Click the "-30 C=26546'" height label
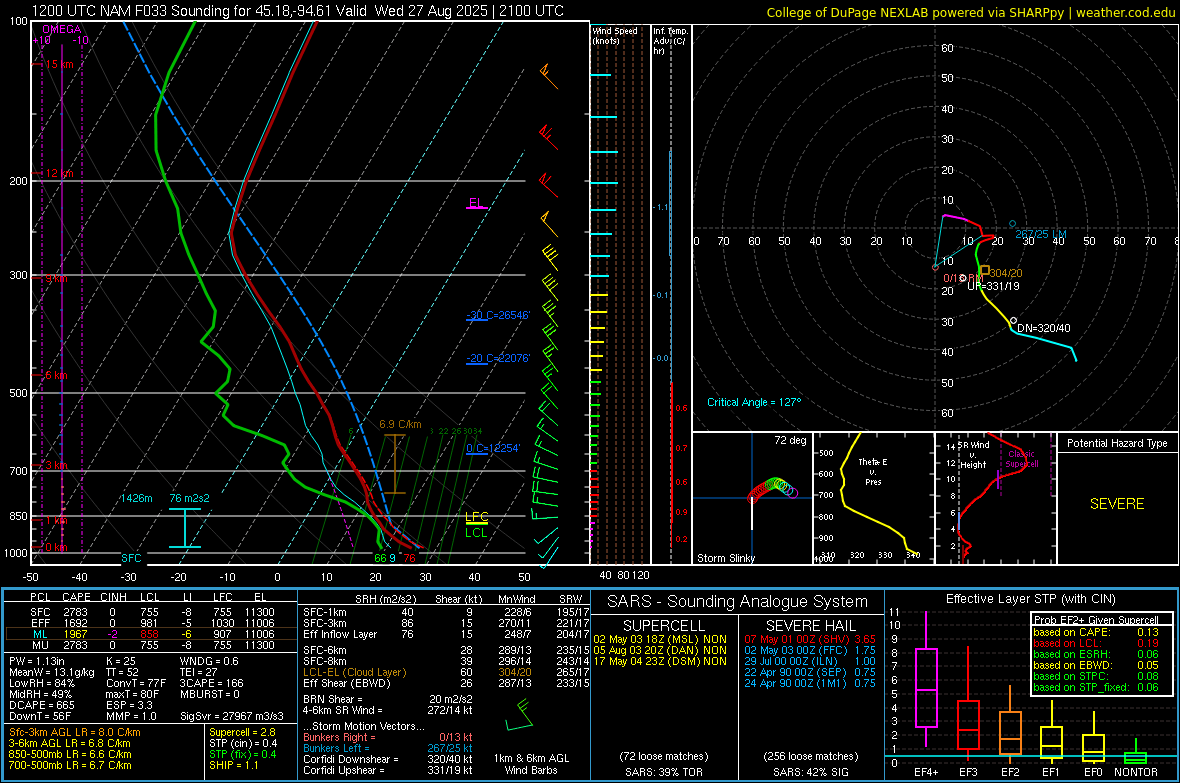The image size is (1180, 783). pos(498,315)
